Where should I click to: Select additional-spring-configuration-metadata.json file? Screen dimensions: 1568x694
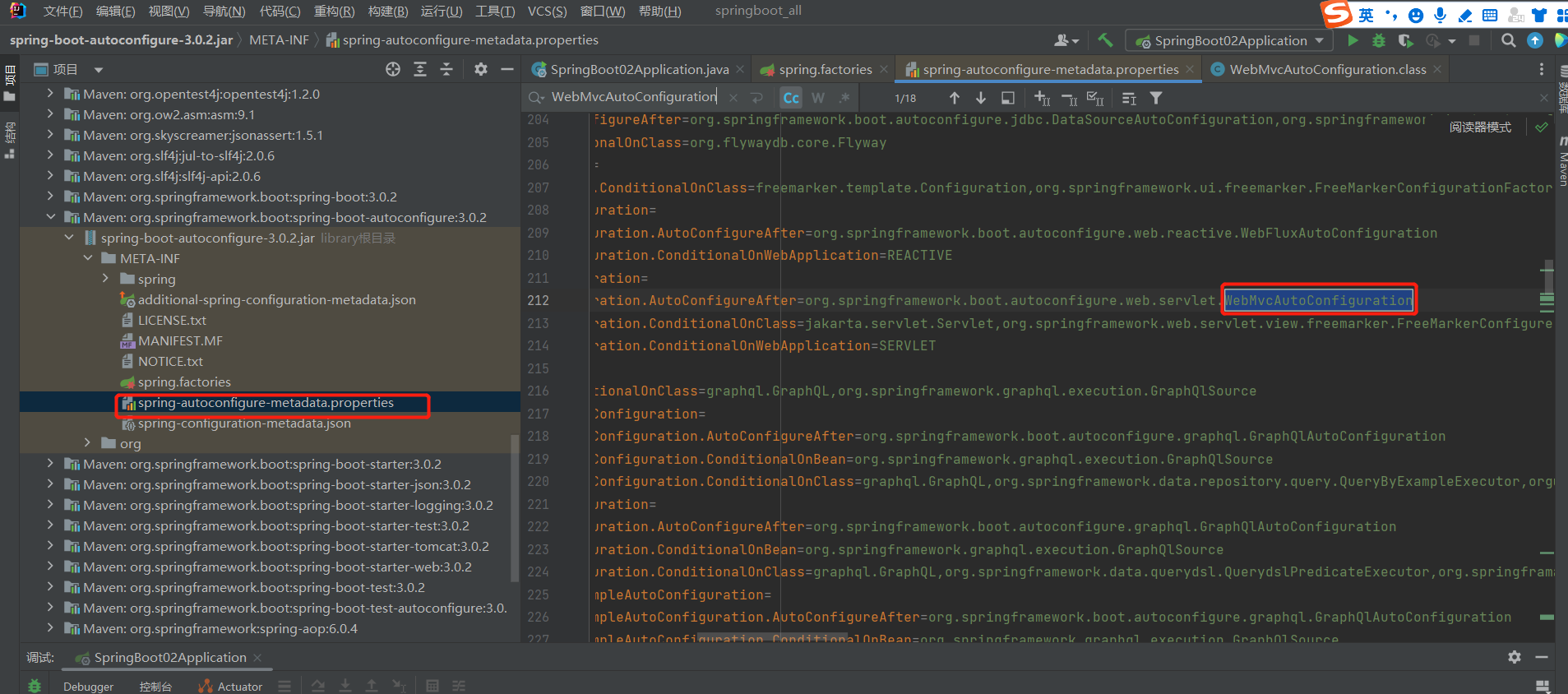(276, 299)
